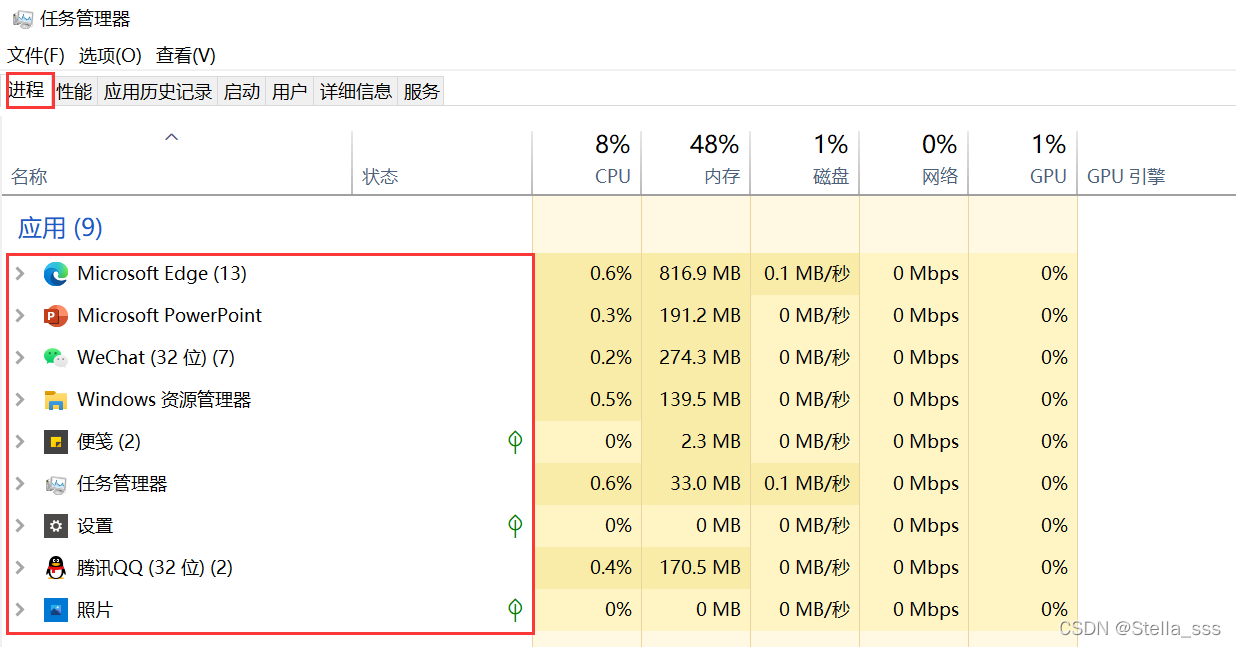Click the Task Manager title bar icon
Viewport: 1236px width, 647px height.
(22, 18)
